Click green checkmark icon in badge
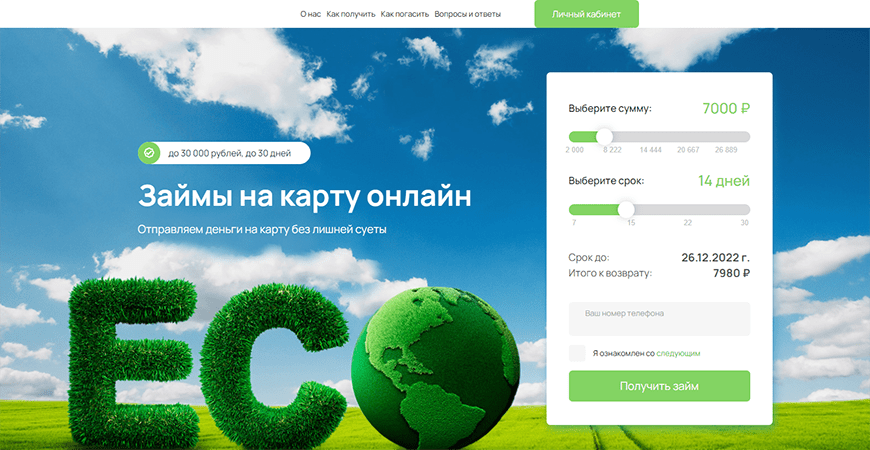870x450 pixels. coord(149,153)
